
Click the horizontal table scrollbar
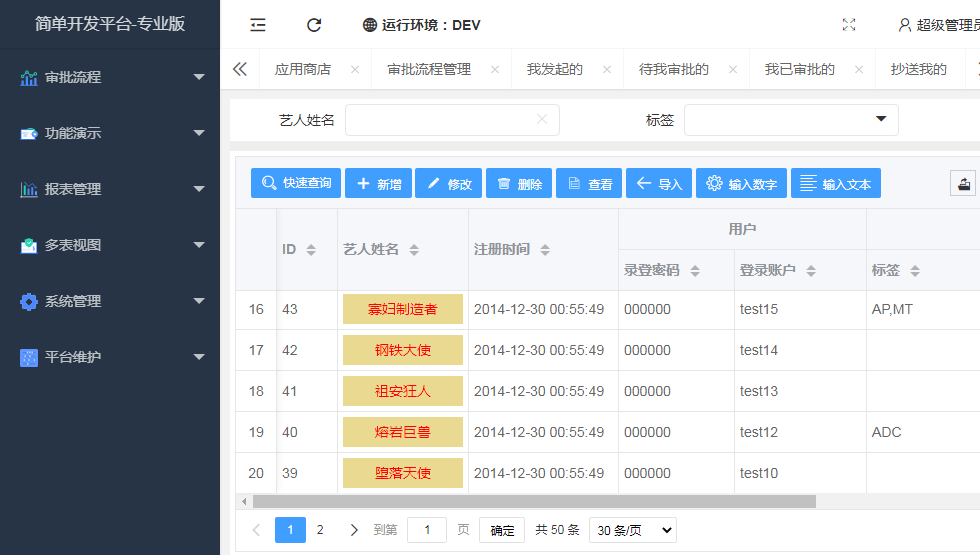[534, 501]
